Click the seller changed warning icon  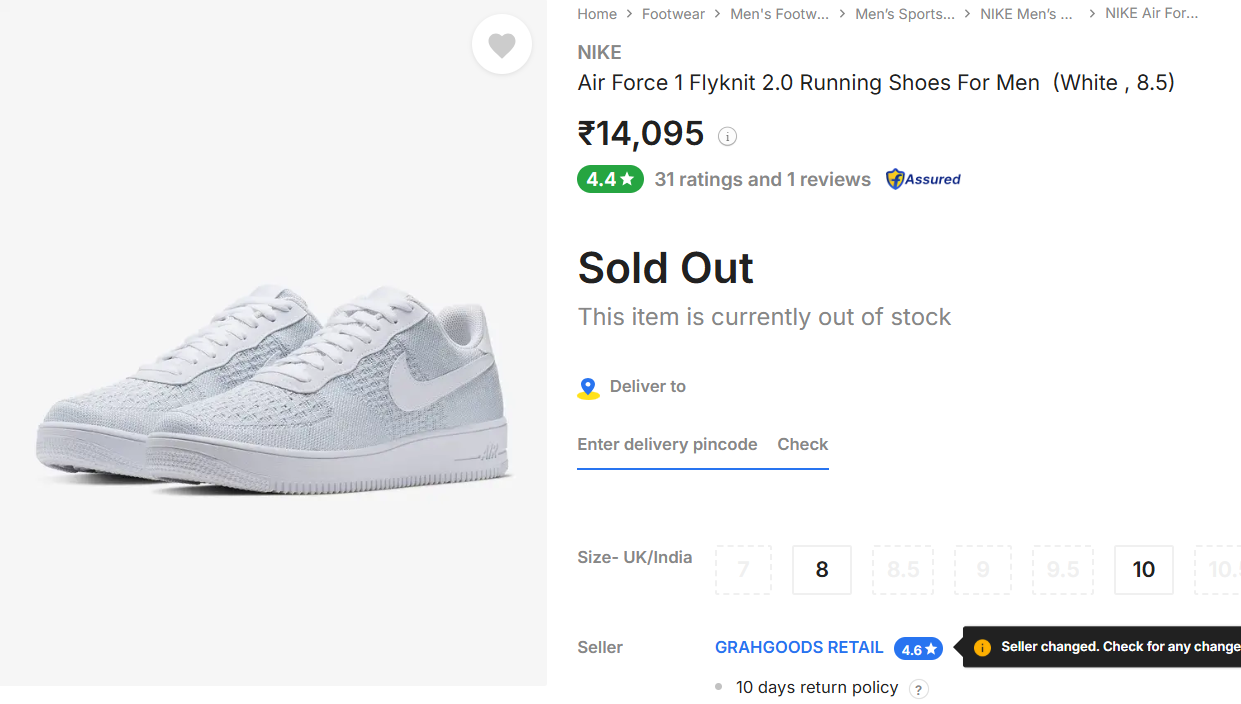coord(982,648)
